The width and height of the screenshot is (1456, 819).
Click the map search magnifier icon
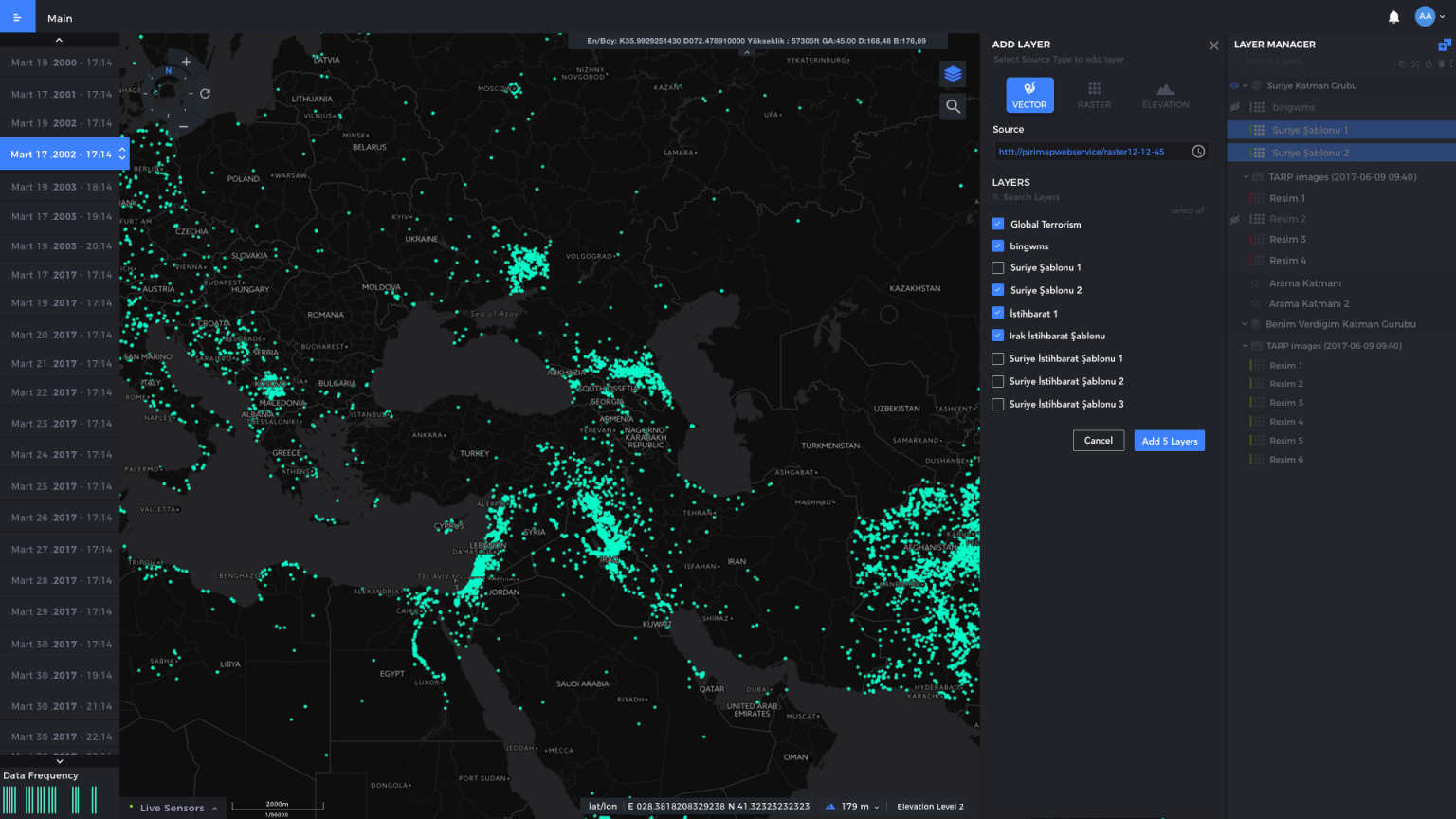(x=953, y=106)
